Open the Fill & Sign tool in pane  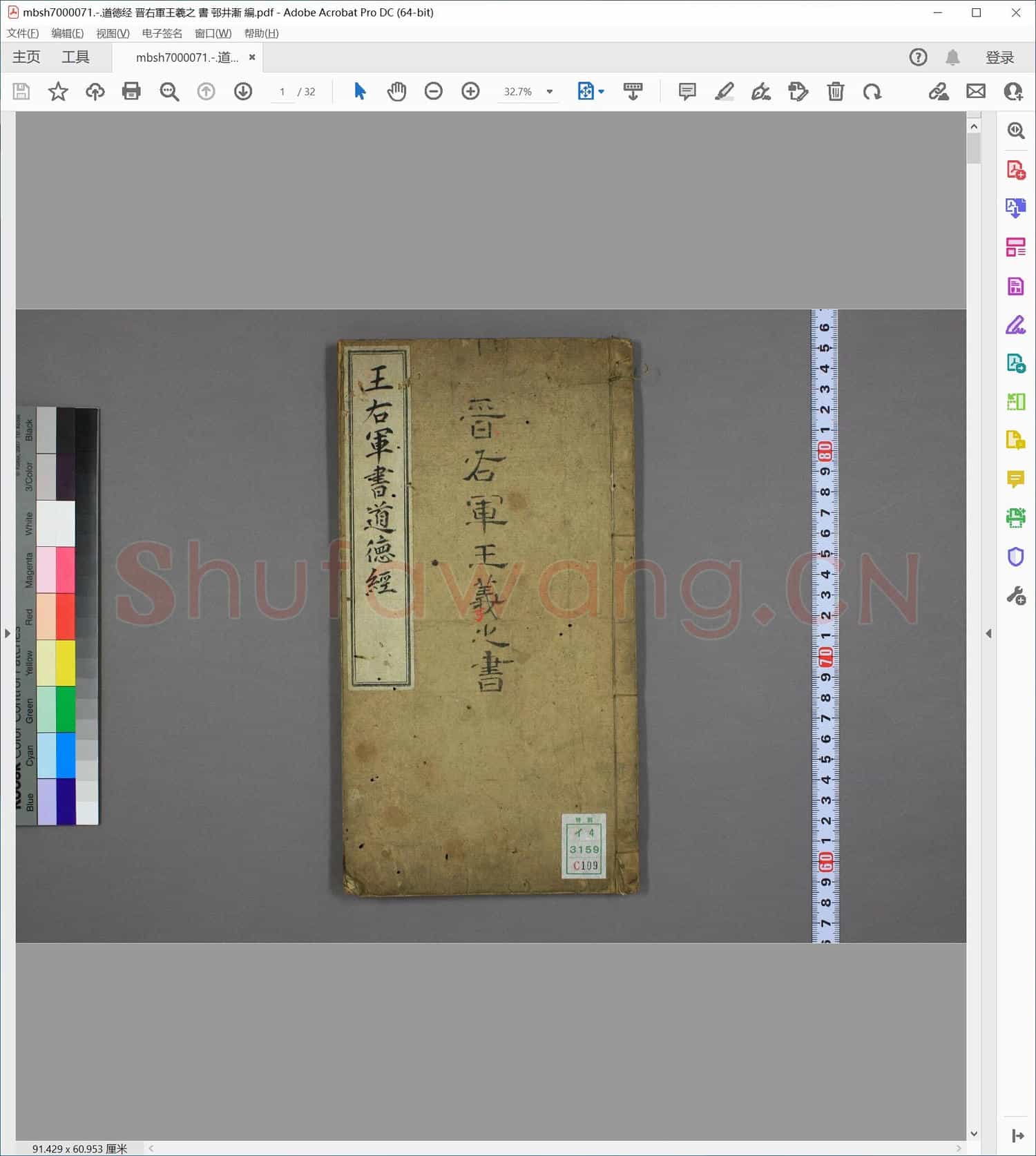point(1016,325)
